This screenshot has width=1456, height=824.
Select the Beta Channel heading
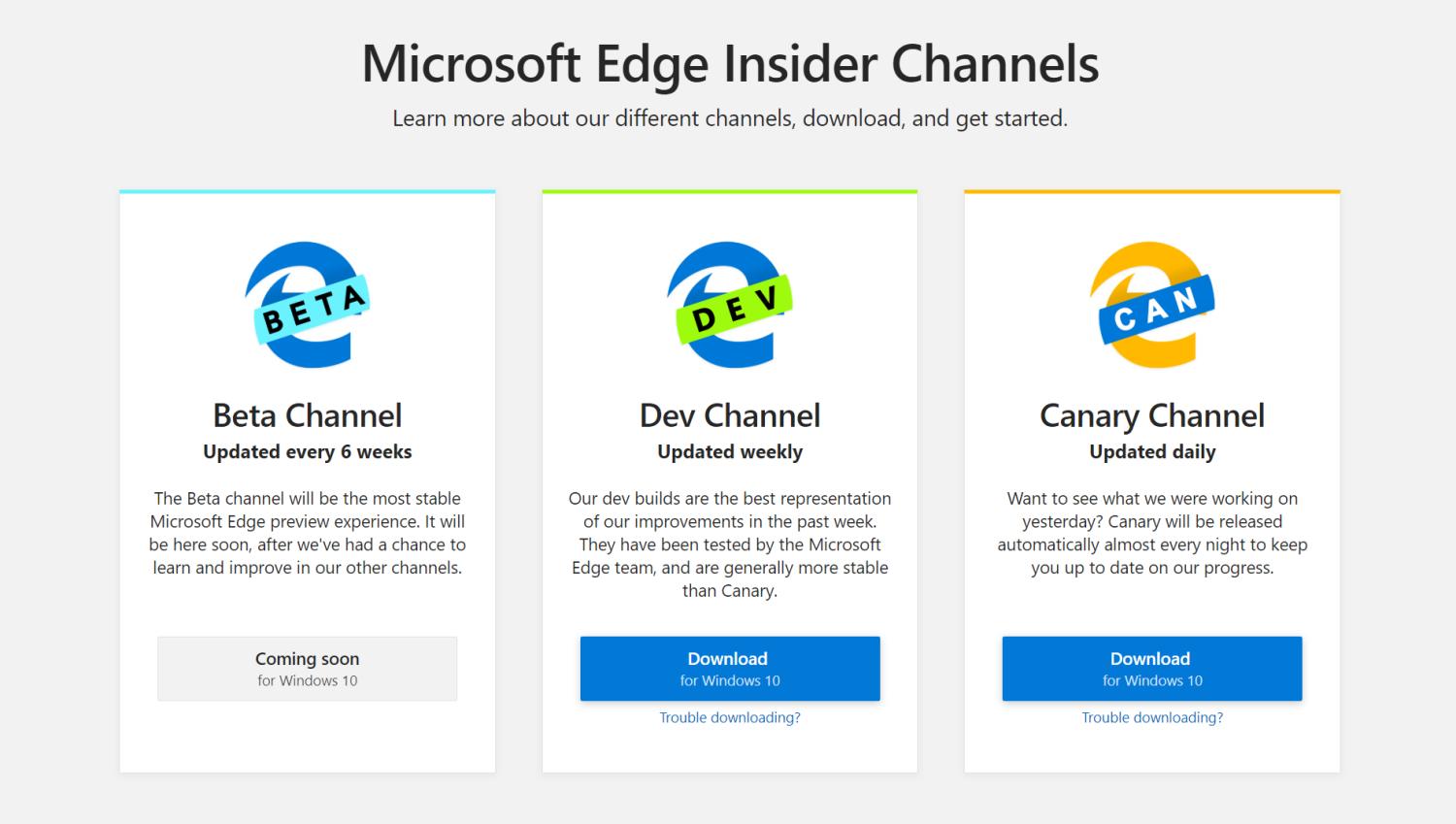pyautogui.click(x=307, y=415)
